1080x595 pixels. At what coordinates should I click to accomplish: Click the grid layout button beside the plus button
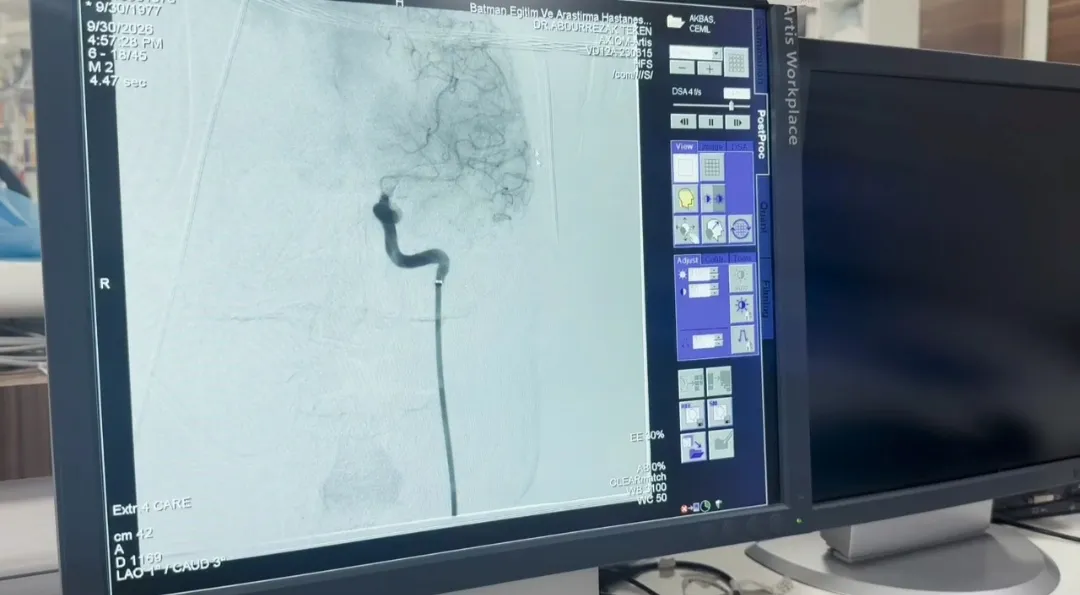(736, 62)
